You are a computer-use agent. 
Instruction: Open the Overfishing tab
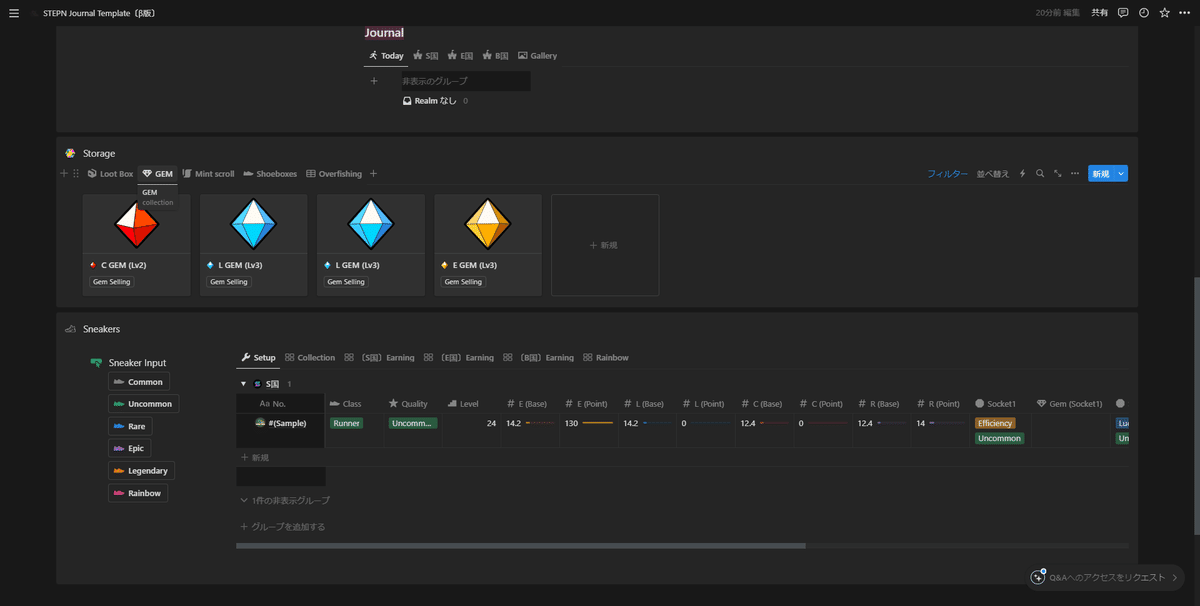[334, 174]
